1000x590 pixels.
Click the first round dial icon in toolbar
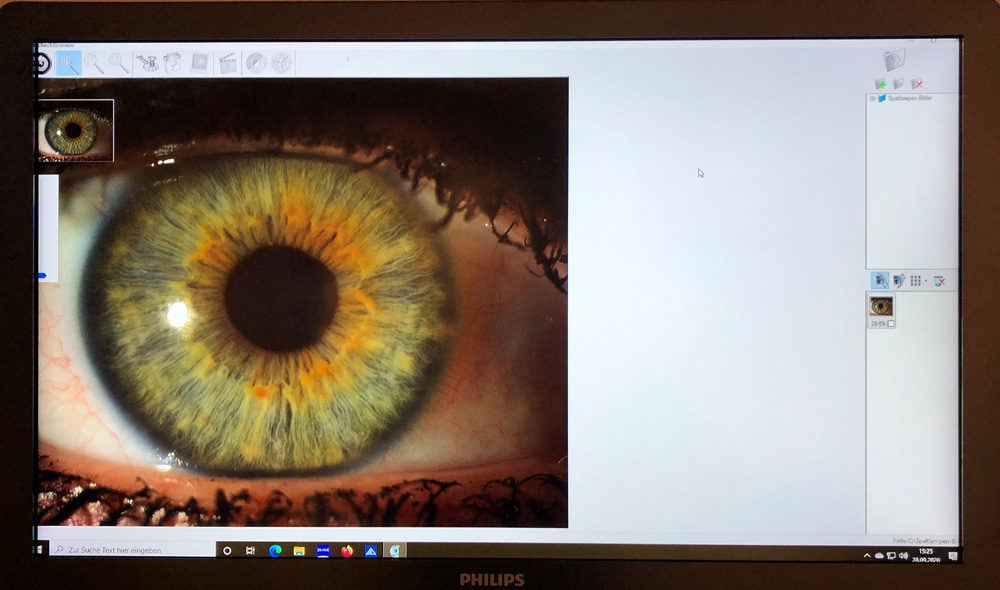coord(256,63)
